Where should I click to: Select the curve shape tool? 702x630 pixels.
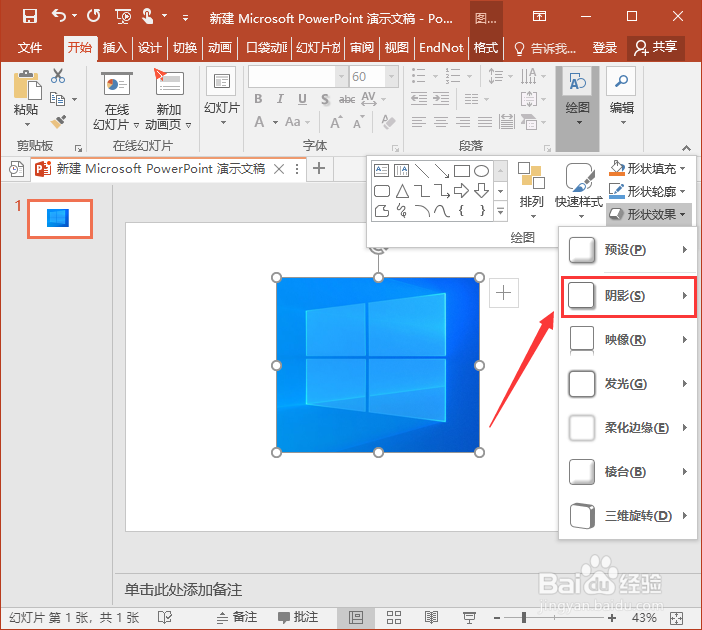441,210
